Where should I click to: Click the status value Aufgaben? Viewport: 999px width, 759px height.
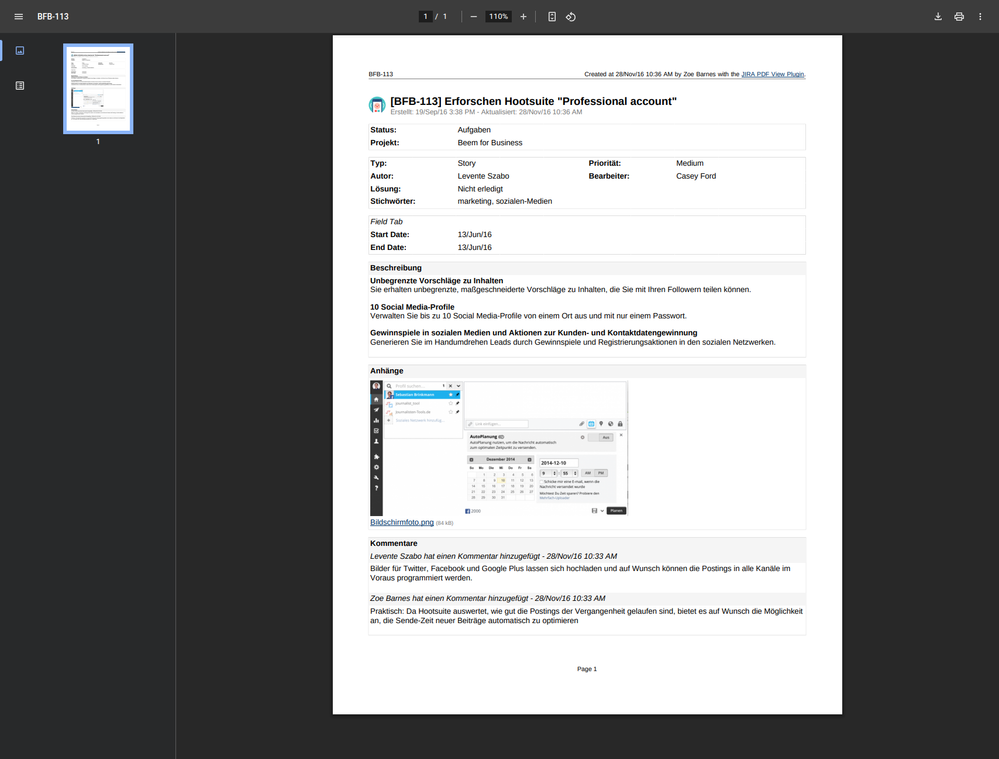pyautogui.click(x=474, y=130)
